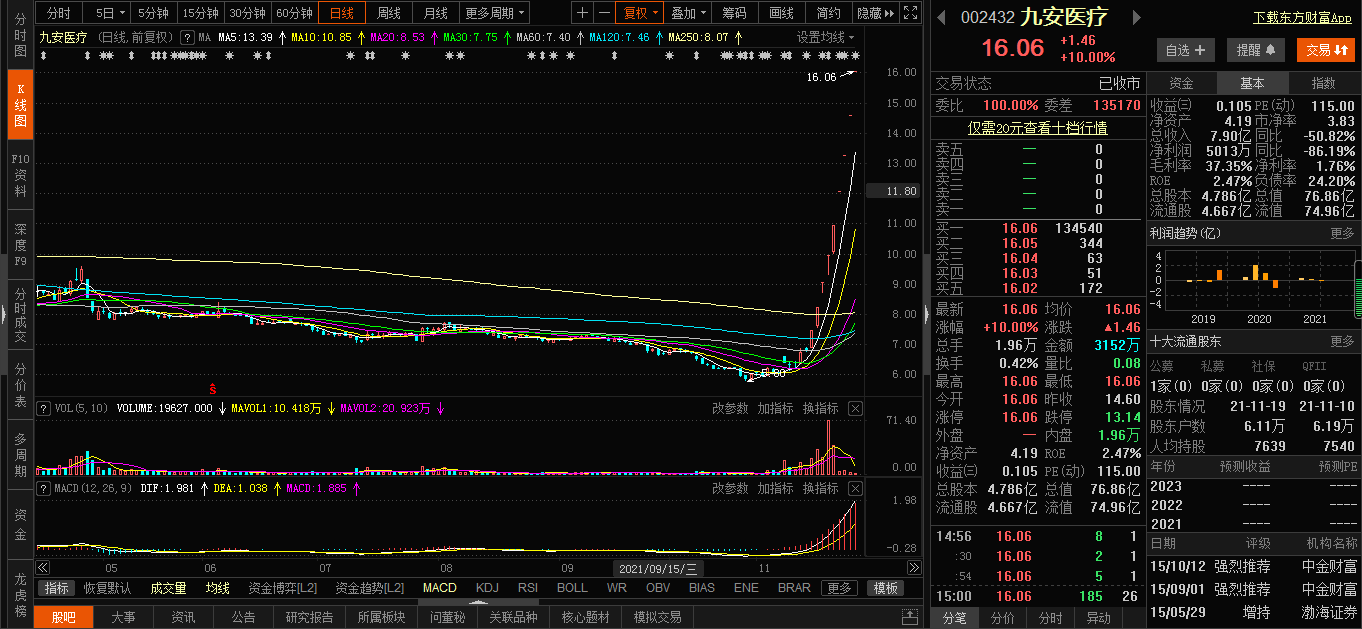The height and width of the screenshot is (629, 1362).
Task: Open the 复权 adjustment dropdown
Action: [641, 13]
